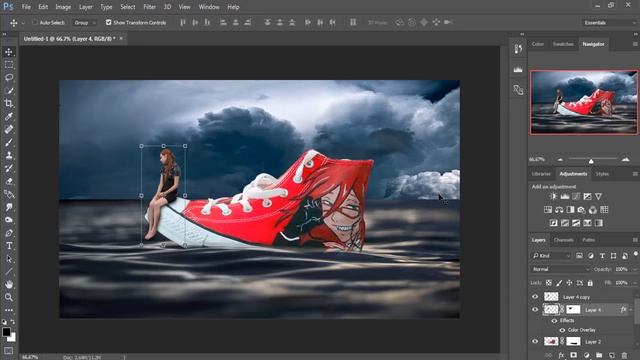
Task: Open the Opacity value dropdown arrow
Action: pos(634,269)
